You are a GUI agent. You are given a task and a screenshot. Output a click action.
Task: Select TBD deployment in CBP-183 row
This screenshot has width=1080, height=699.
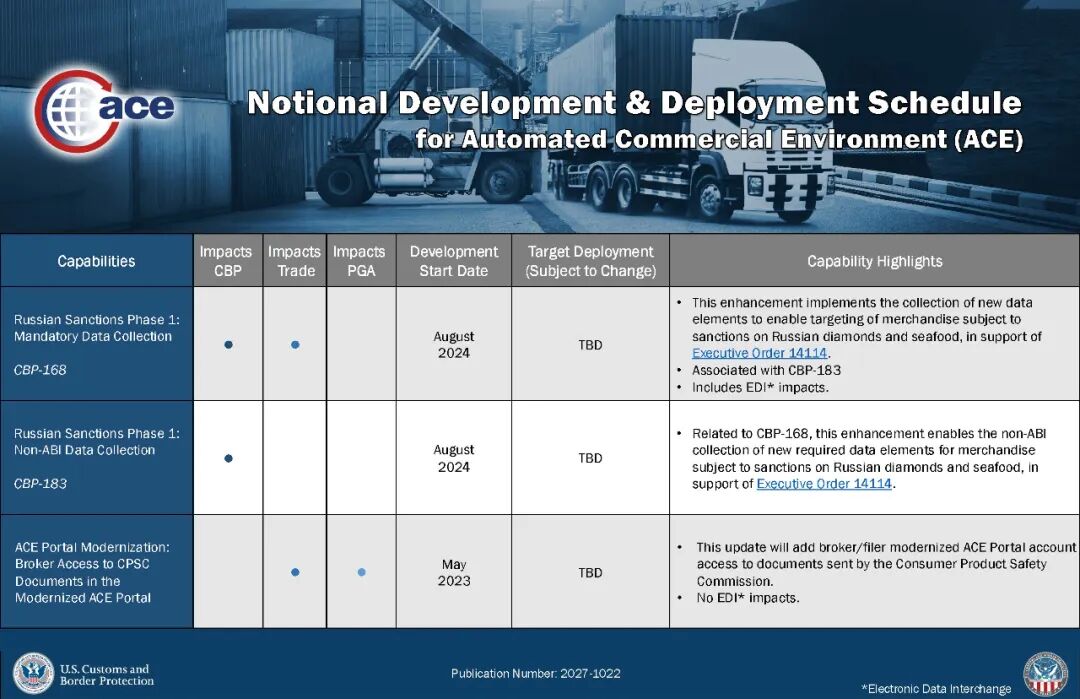[x=590, y=458]
